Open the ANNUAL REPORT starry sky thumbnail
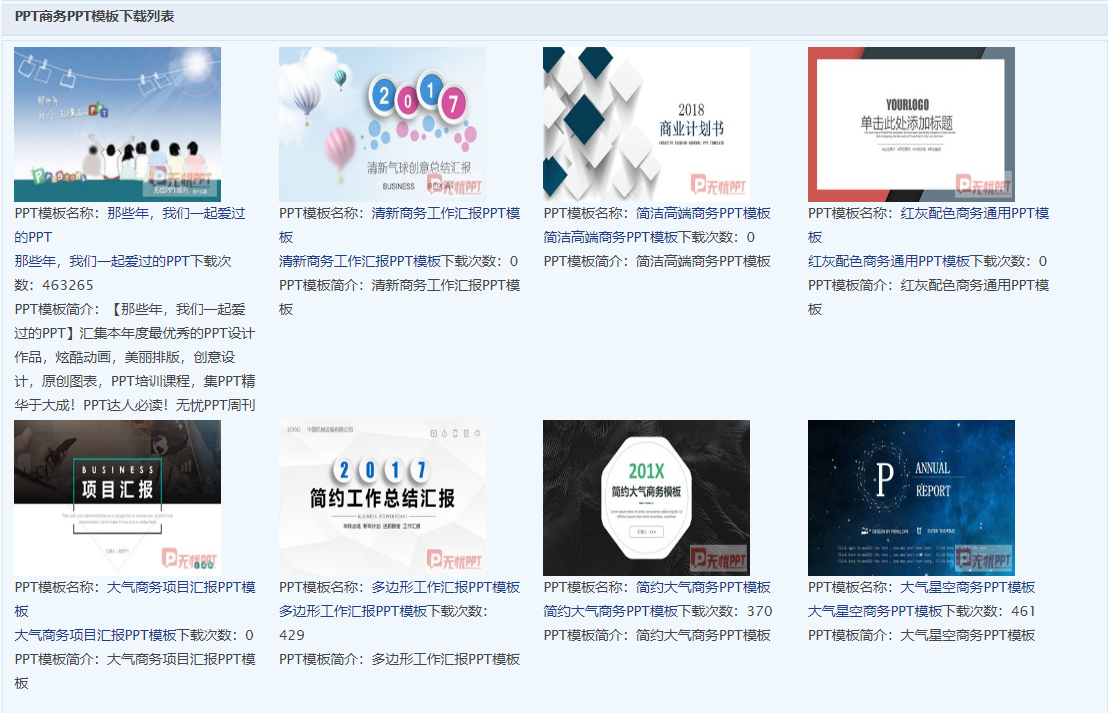The width and height of the screenshot is (1108, 713). (912, 497)
